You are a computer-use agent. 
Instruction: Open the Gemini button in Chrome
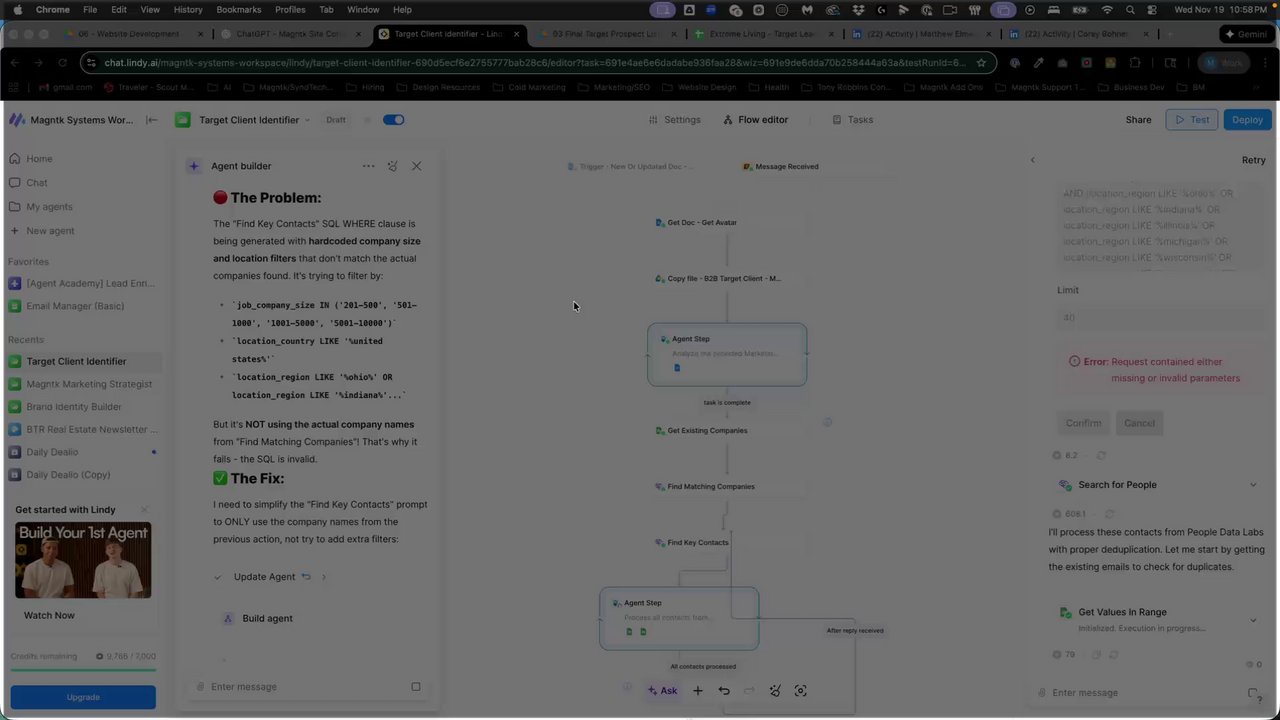tap(1246, 34)
